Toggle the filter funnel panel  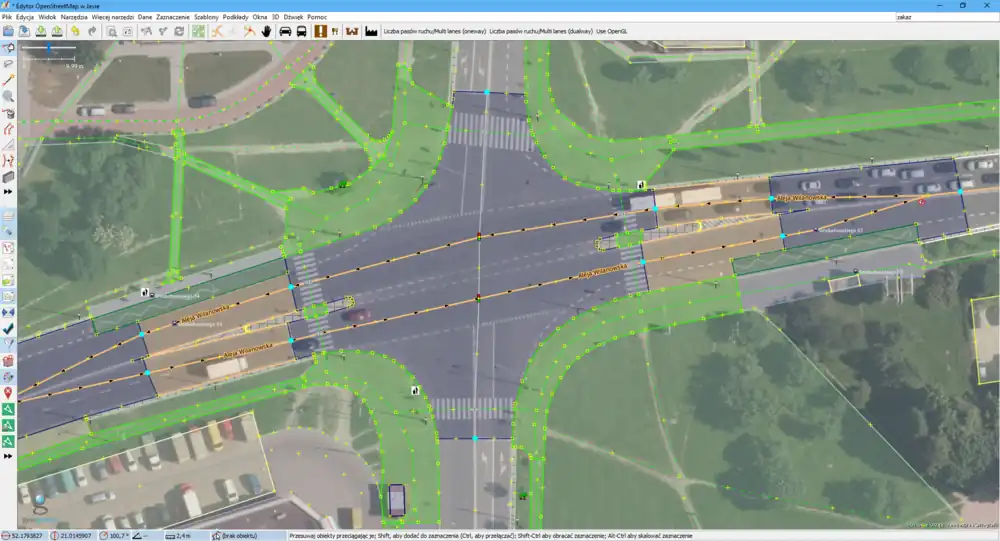(x=8, y=344)
